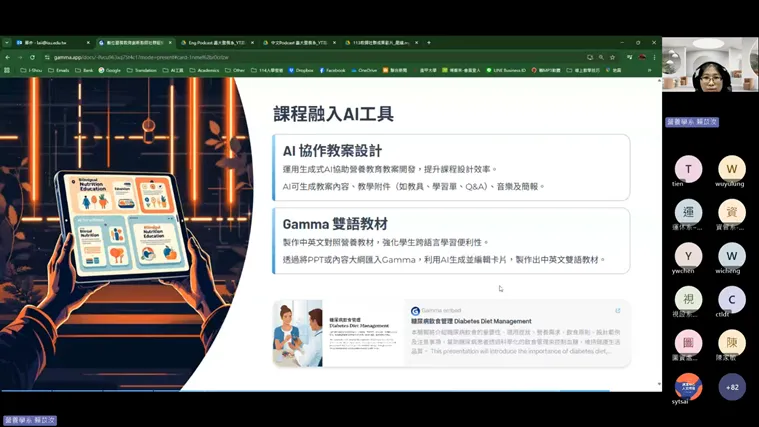Switch to the Eng-Podcast tab
Viewport: 759px width, 427px height.
[215, 43]
